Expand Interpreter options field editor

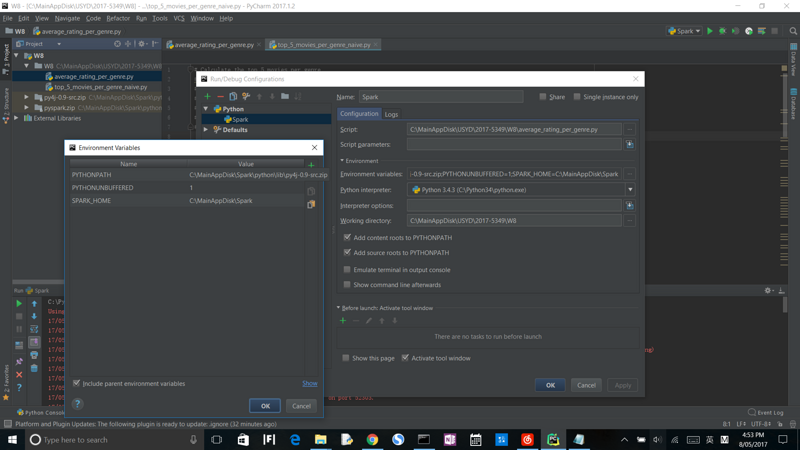click(630, 205)
